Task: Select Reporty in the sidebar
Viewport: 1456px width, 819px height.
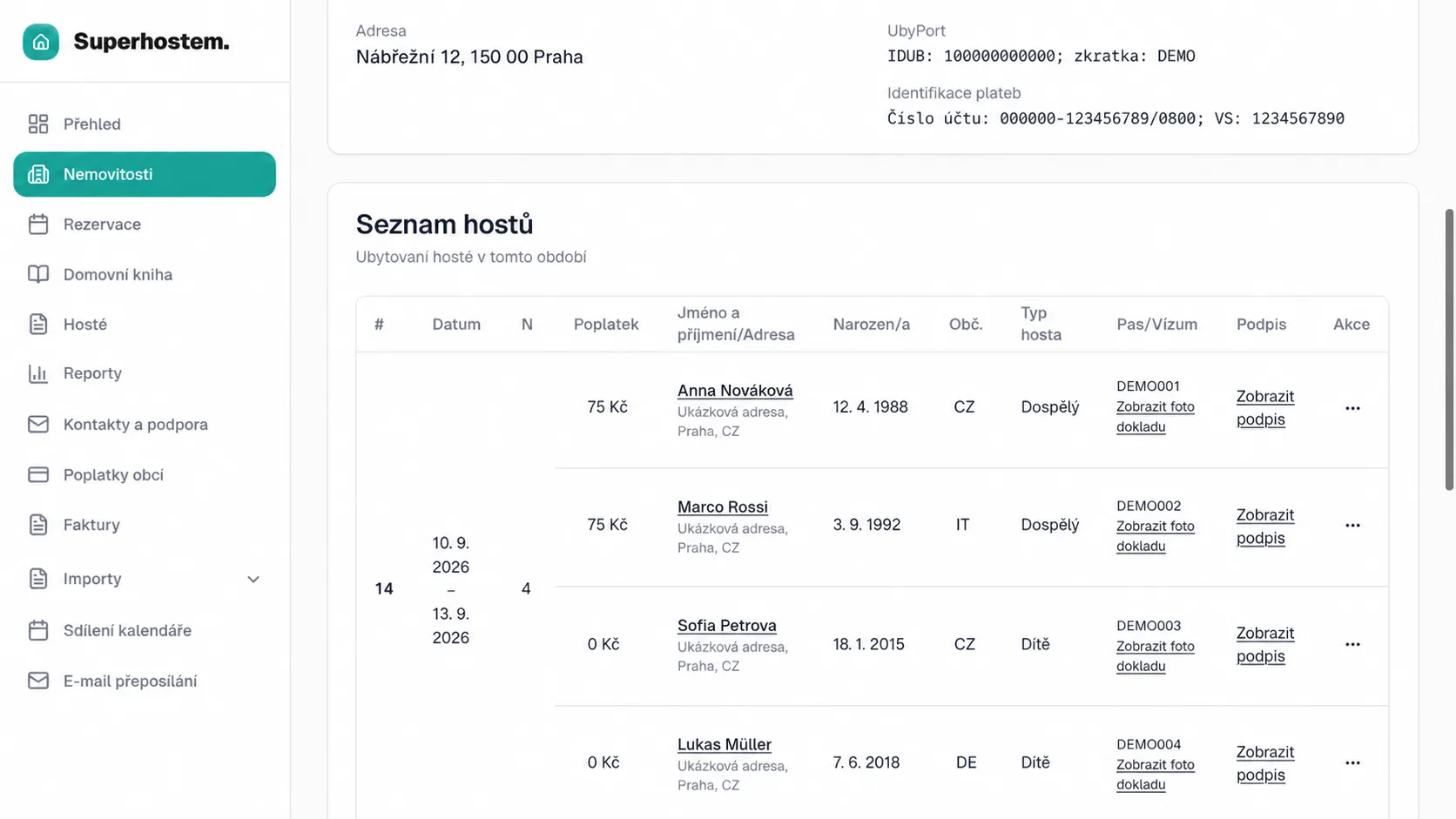Action: (x=145, y=373)
